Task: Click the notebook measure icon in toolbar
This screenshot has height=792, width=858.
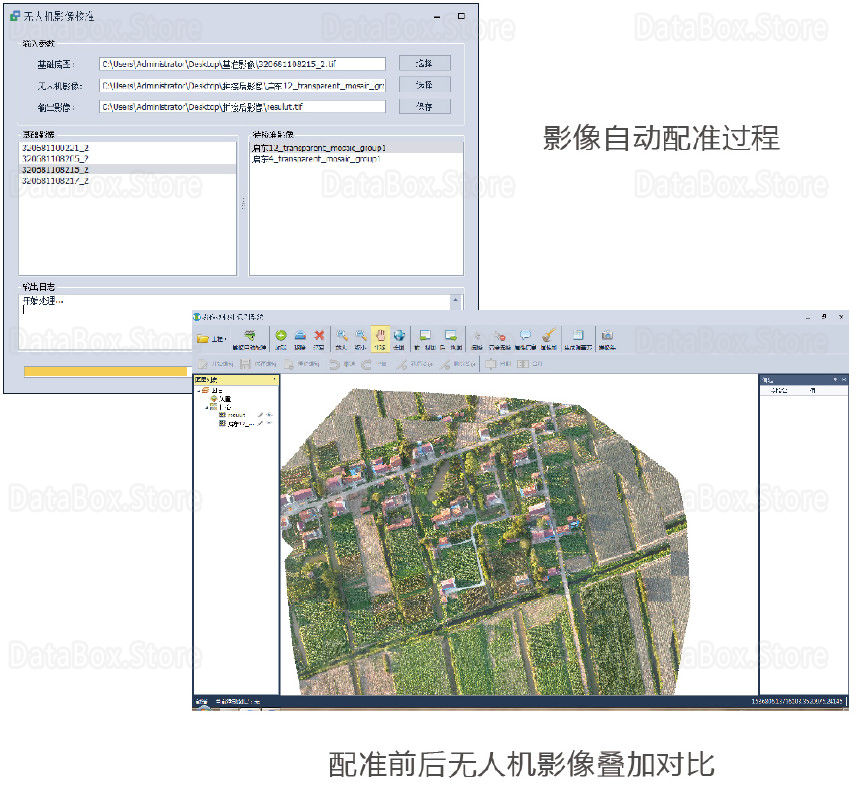Action: click(578, 336)
